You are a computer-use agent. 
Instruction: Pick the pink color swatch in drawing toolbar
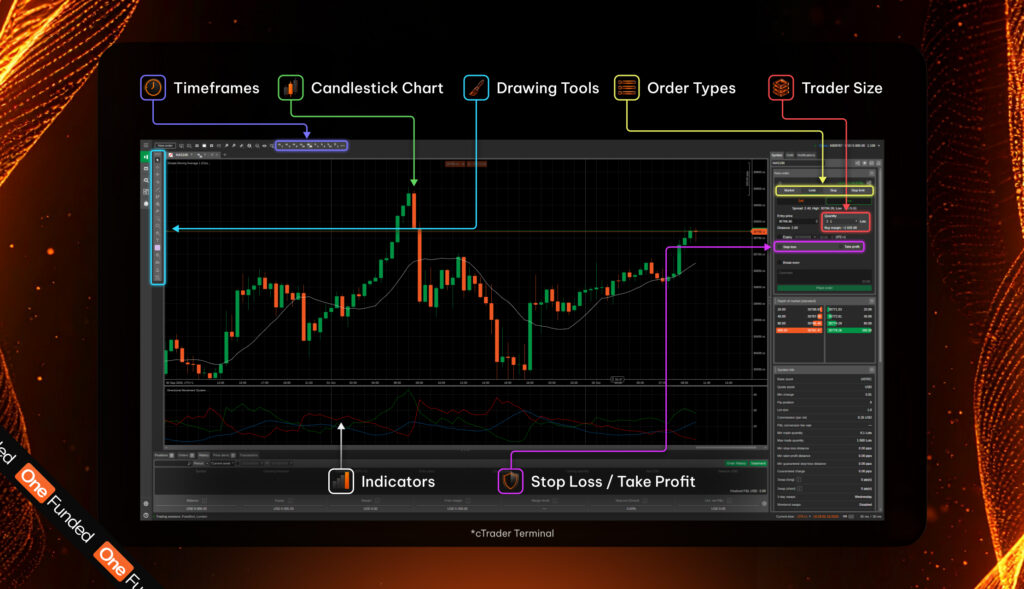pyautogui.click(x=157, y=248)
